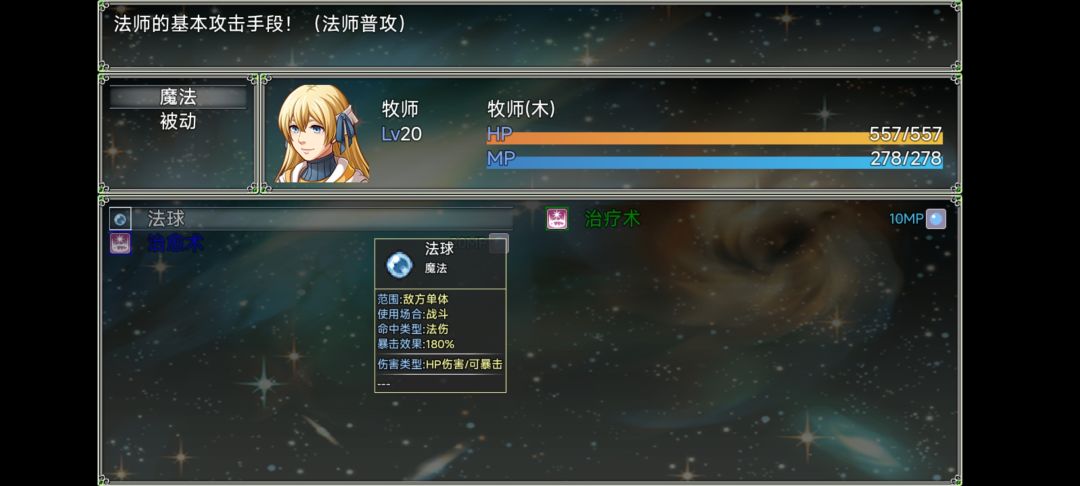Switch to the 被动 passive category

pyautogui.click(x=178, y=122)
